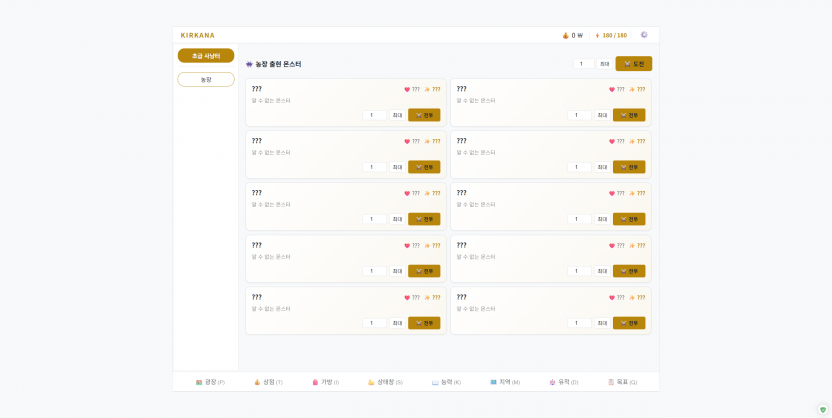This screenshot has width=832, height=418.
Task: Open the 광장 (P) tab
Action: (210, 382)
